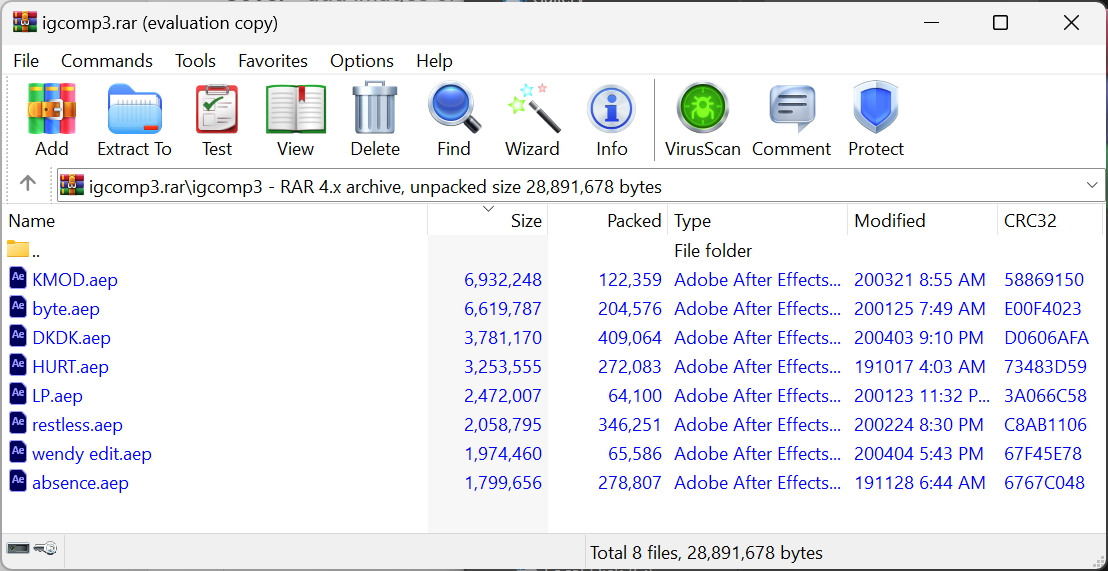Go up one folder level arrow
The width and height of the screenshot is (1108, 571).
tap(28, 184)
